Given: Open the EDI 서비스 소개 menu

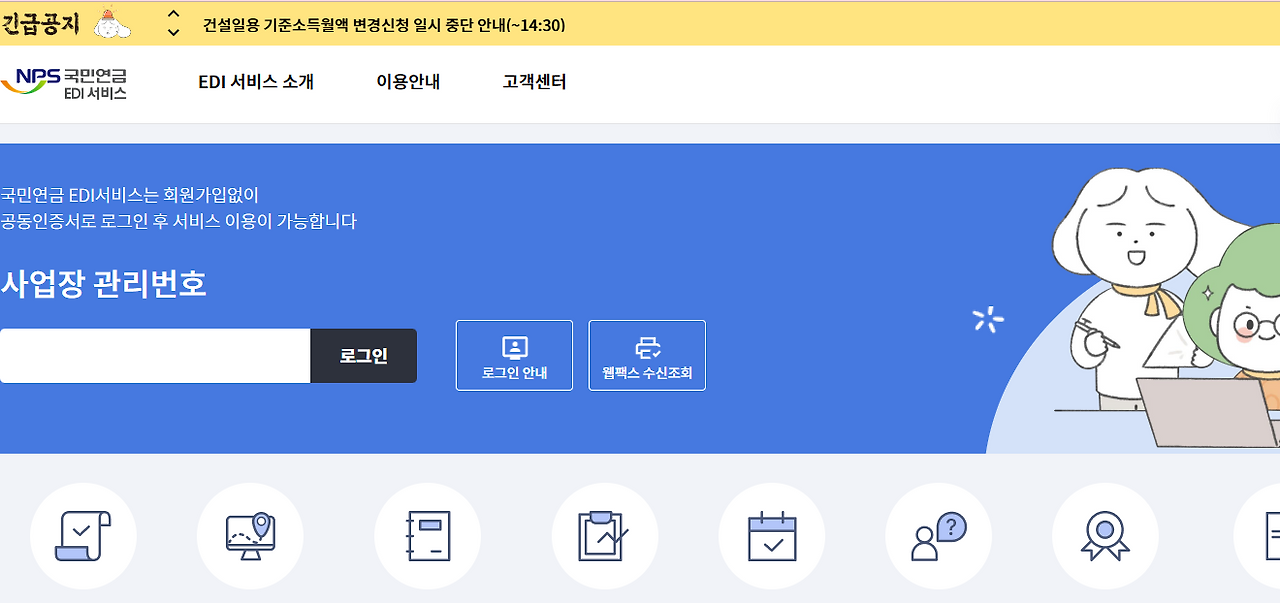Looking at the screenshot, I should (256, 83).
